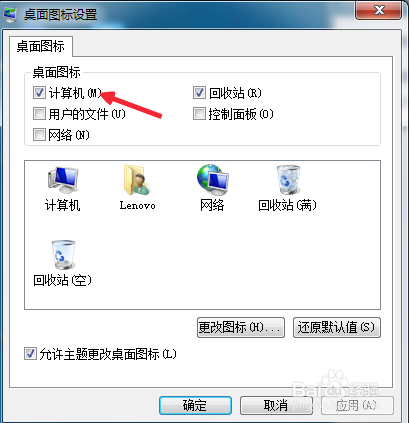Image resolution: width=409 pixels, height=423 pixels.
Task: Click the 取消 button
Action: pyautogui.click(x=276, y=405)
